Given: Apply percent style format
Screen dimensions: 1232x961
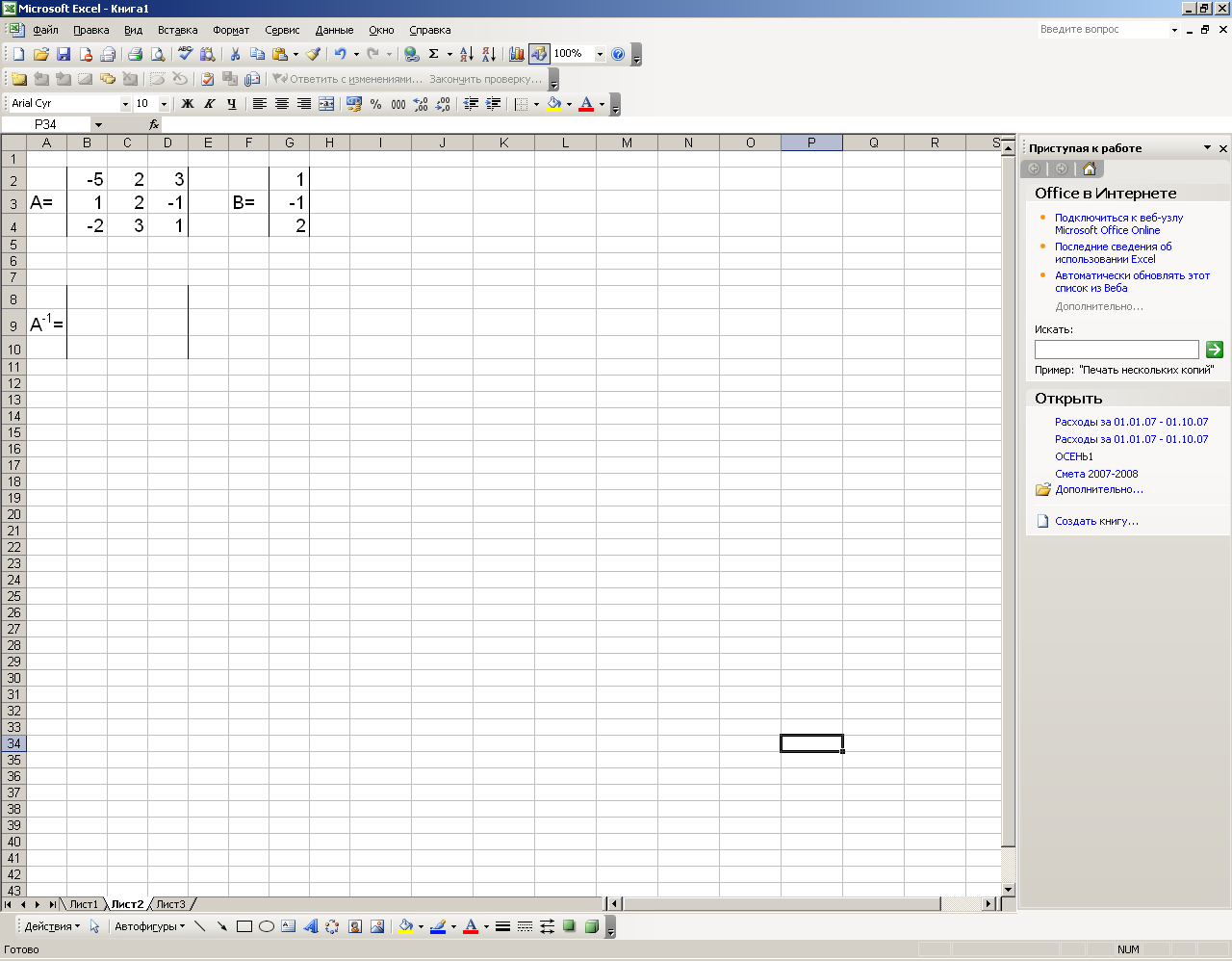Looking at the screenshot, I should tap(375, 104).
